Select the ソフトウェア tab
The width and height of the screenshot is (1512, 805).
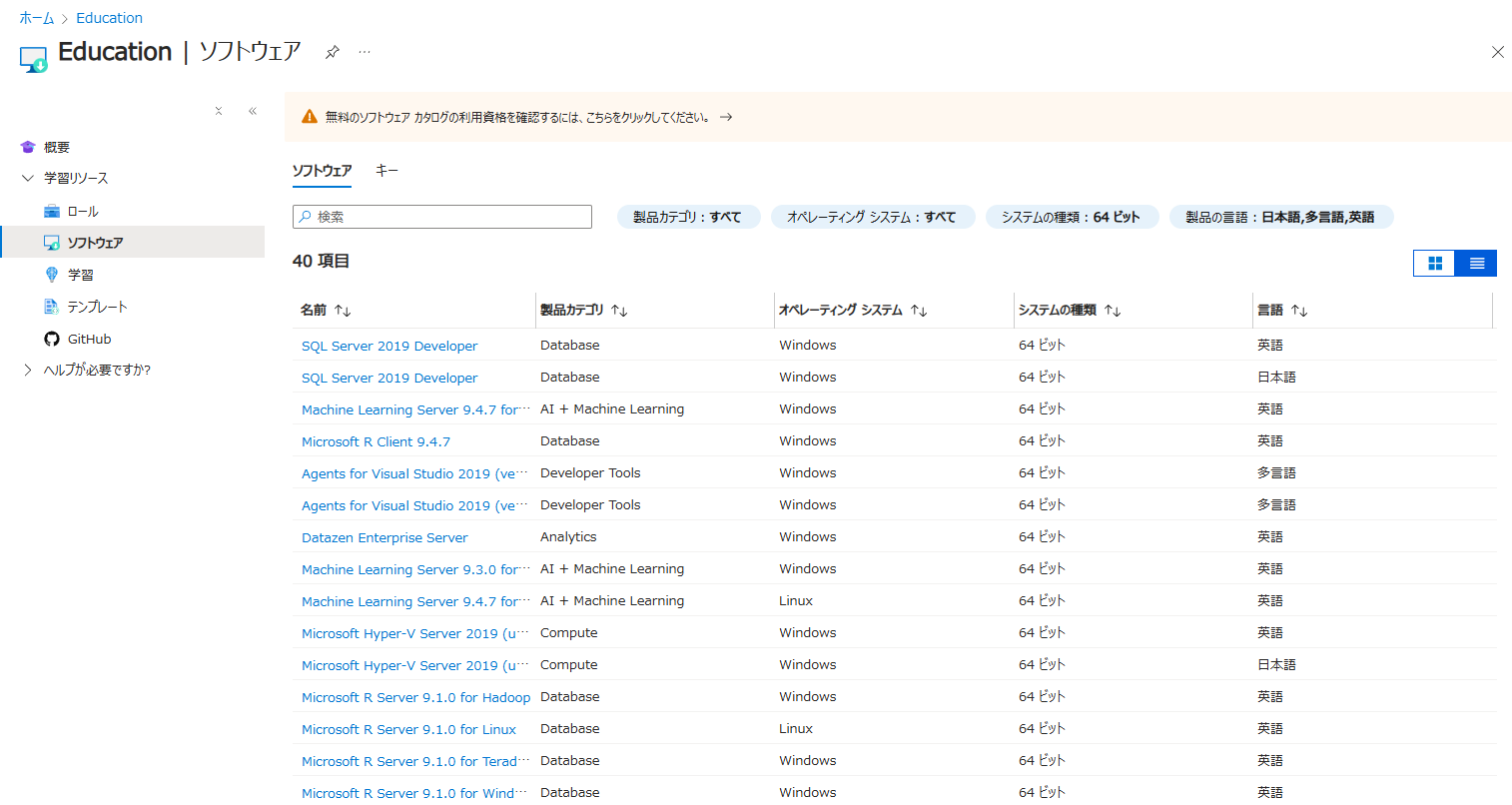[x=322, y=171]
